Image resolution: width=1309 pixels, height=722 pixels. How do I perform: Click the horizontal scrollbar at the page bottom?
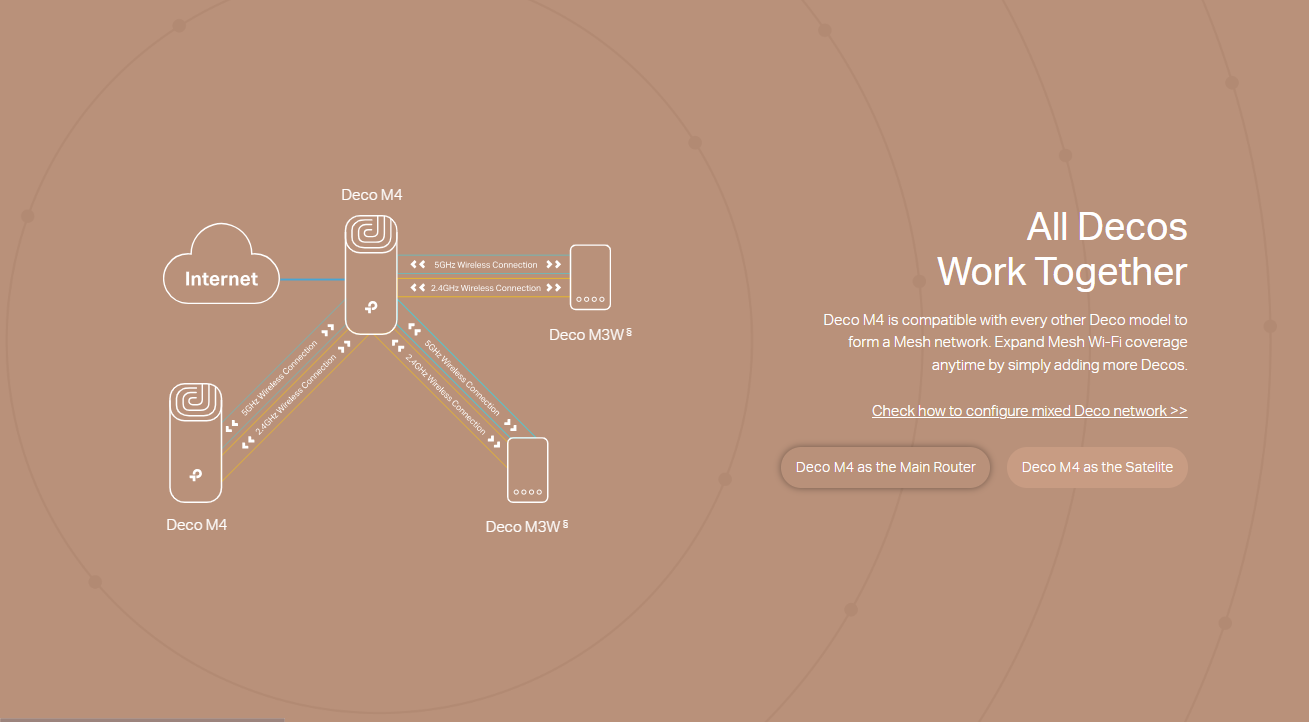pos(142,719)
